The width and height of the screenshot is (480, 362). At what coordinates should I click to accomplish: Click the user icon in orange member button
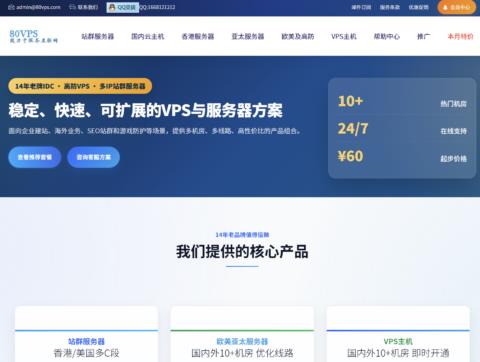(x=445, y=7)
